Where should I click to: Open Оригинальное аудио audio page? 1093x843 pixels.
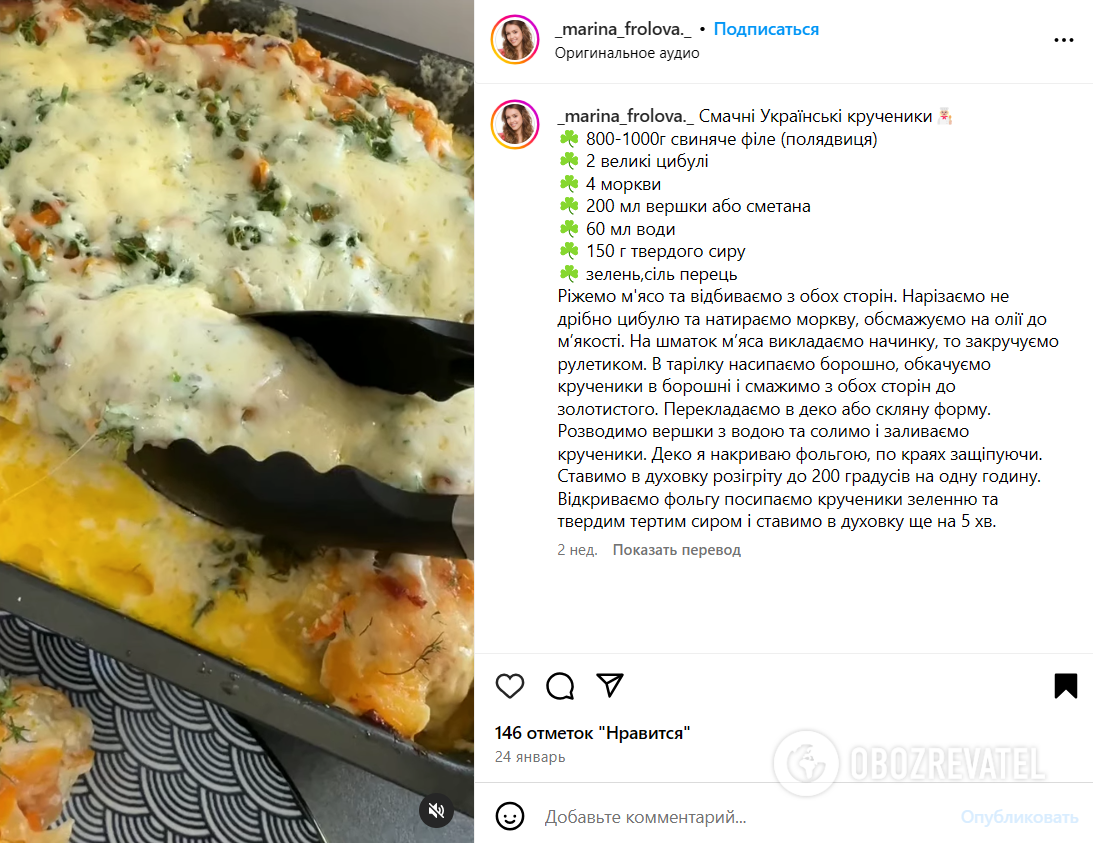click(x=627, y=53)
